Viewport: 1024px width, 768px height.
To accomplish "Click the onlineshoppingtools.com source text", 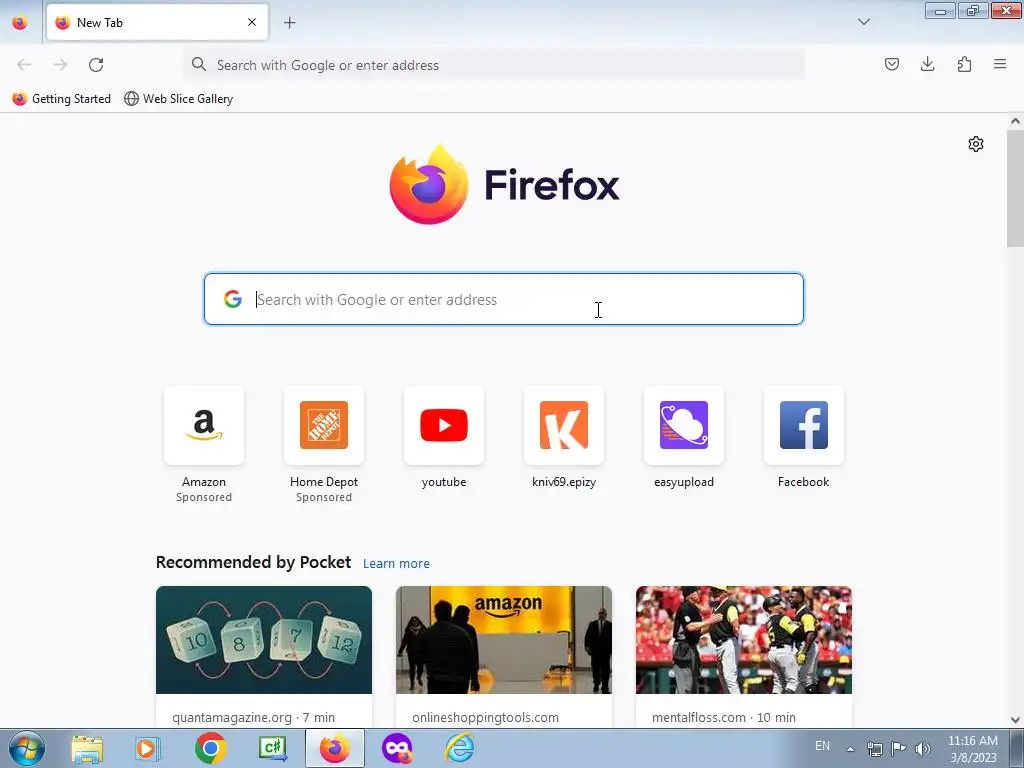I will [x=485, y=717].
